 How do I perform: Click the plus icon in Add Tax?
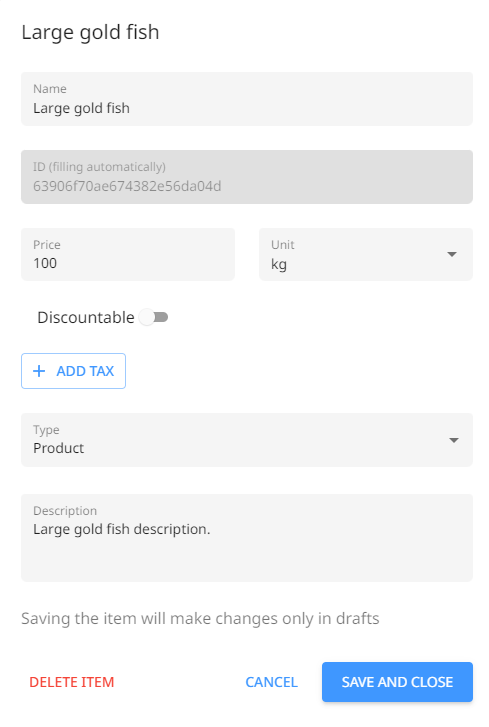point(39,371)
